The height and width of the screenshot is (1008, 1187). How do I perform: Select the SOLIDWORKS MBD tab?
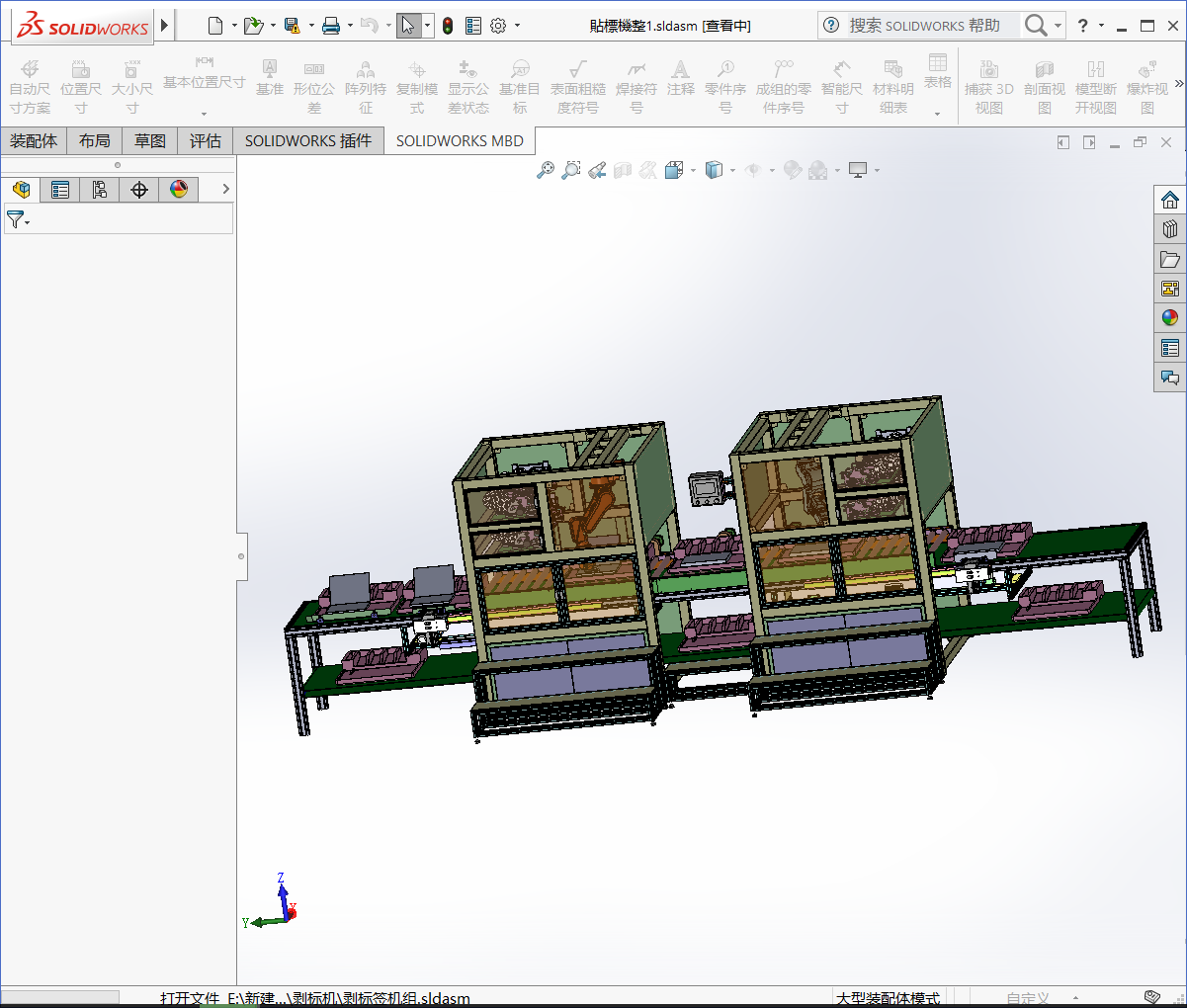[x=460, y=141]
